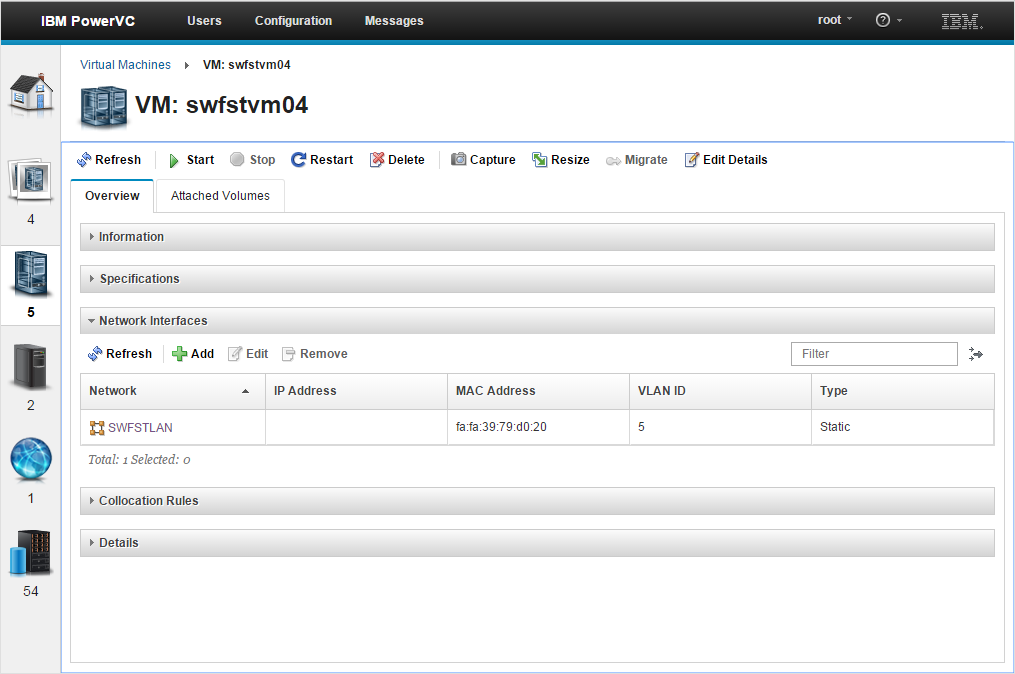Switch to the Attached Volumes tab
The image size is (1015, 674).
coord(220,196)
